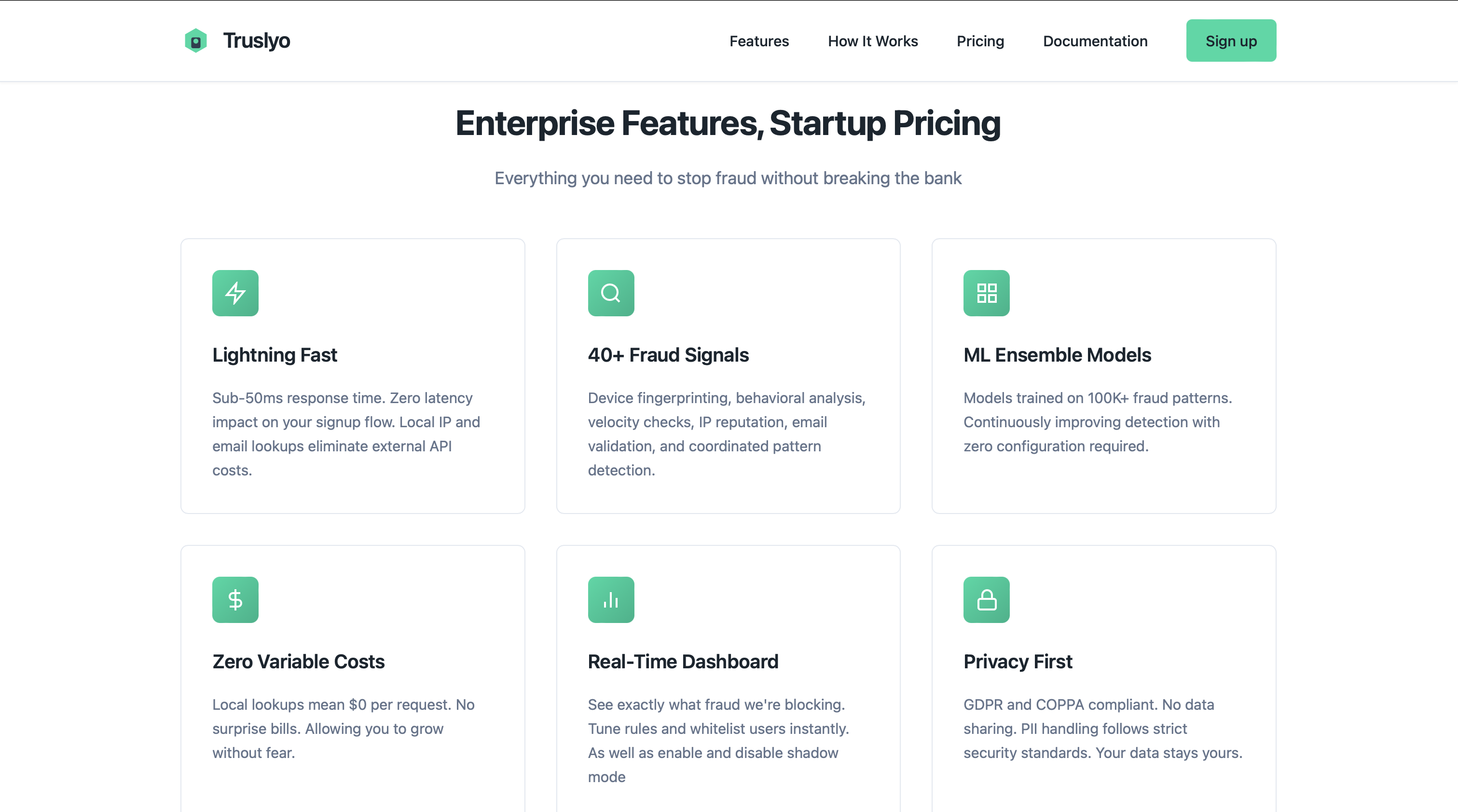
Task: Open the Documentation link
Action: click(1095, 41)
